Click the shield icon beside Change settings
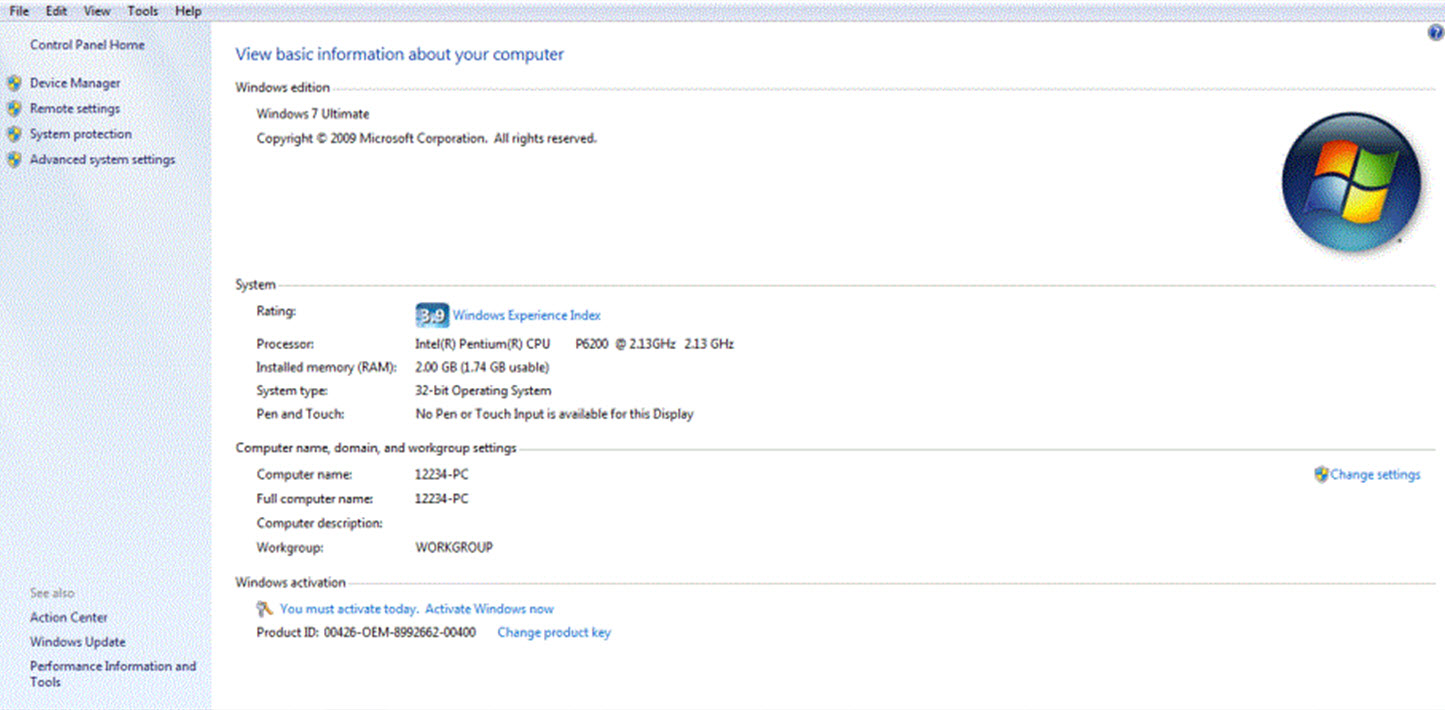Screen dimensions: 1445x710 tap(1321, 475)
